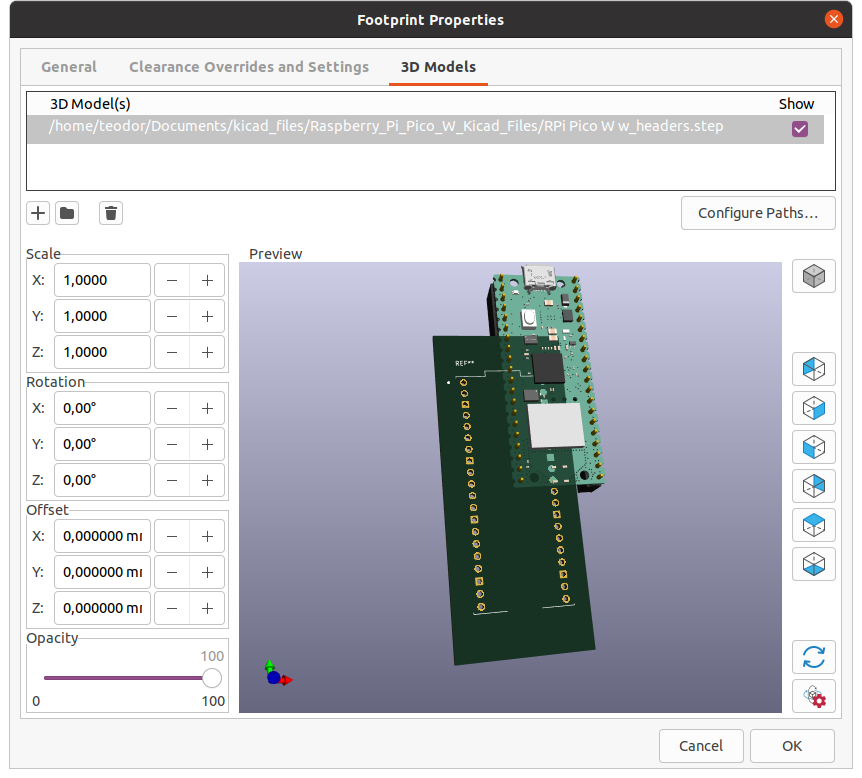Increase Offset Y with plus button

click(x=207, y=572)
